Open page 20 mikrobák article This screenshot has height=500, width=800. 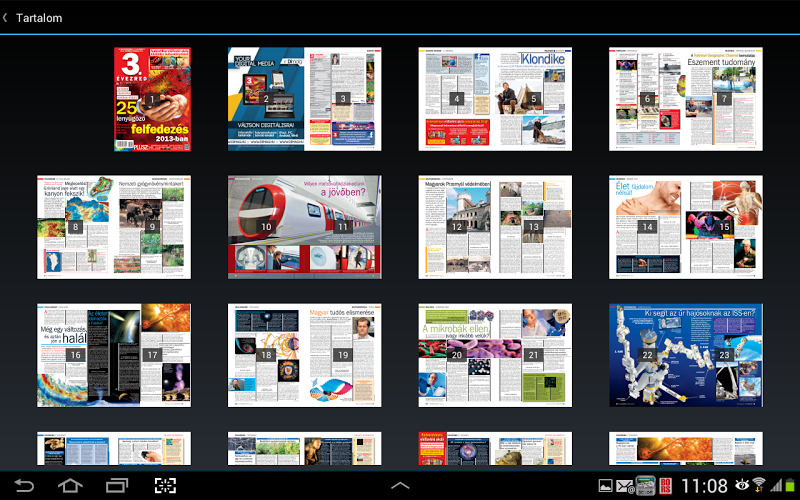(457, 355)
